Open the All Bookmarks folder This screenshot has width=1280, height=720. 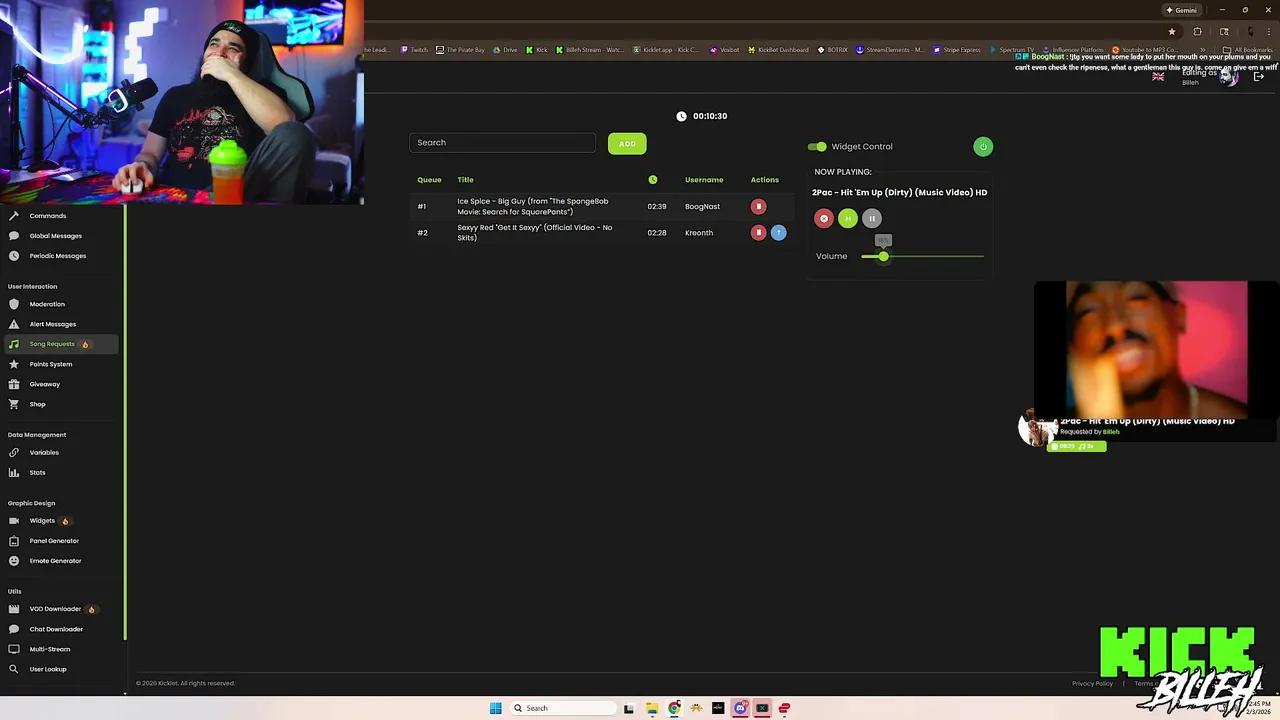pos(1247,50)
